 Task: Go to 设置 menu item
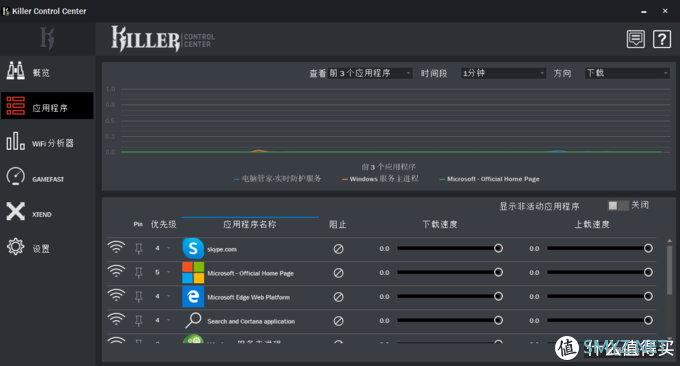47,248
